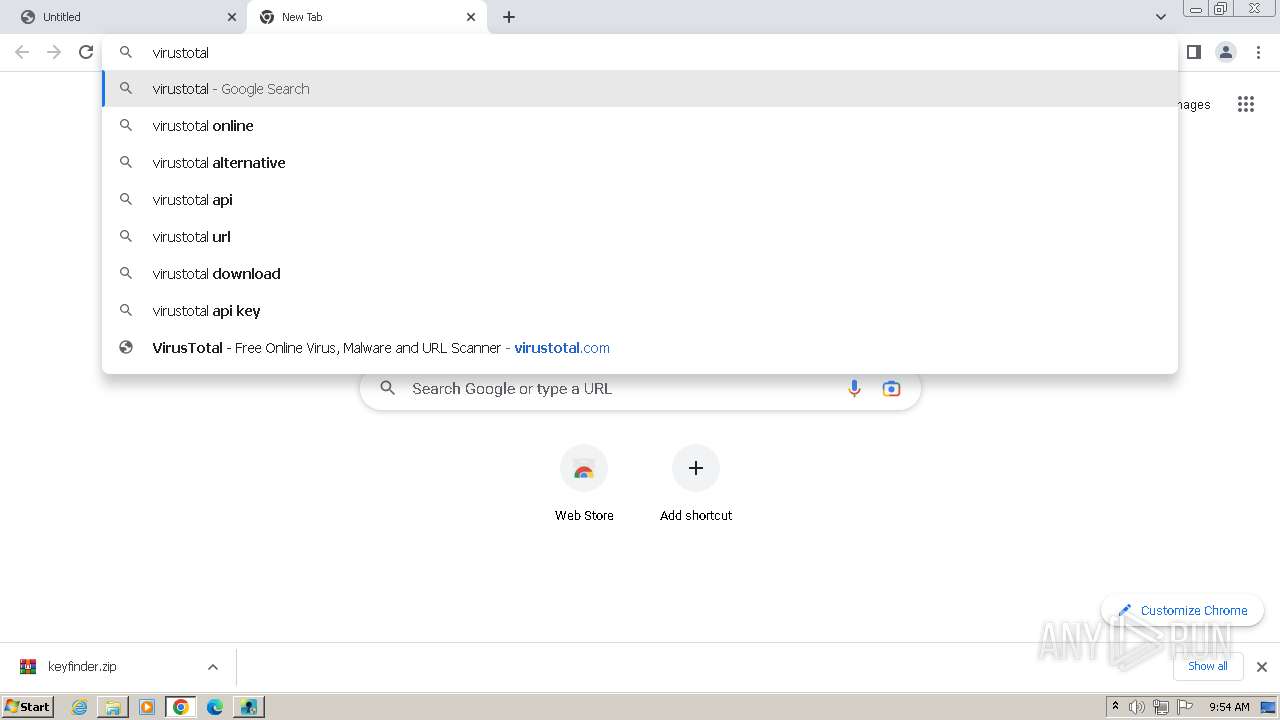Select the virustotal api key suggestion

(640, 311)
